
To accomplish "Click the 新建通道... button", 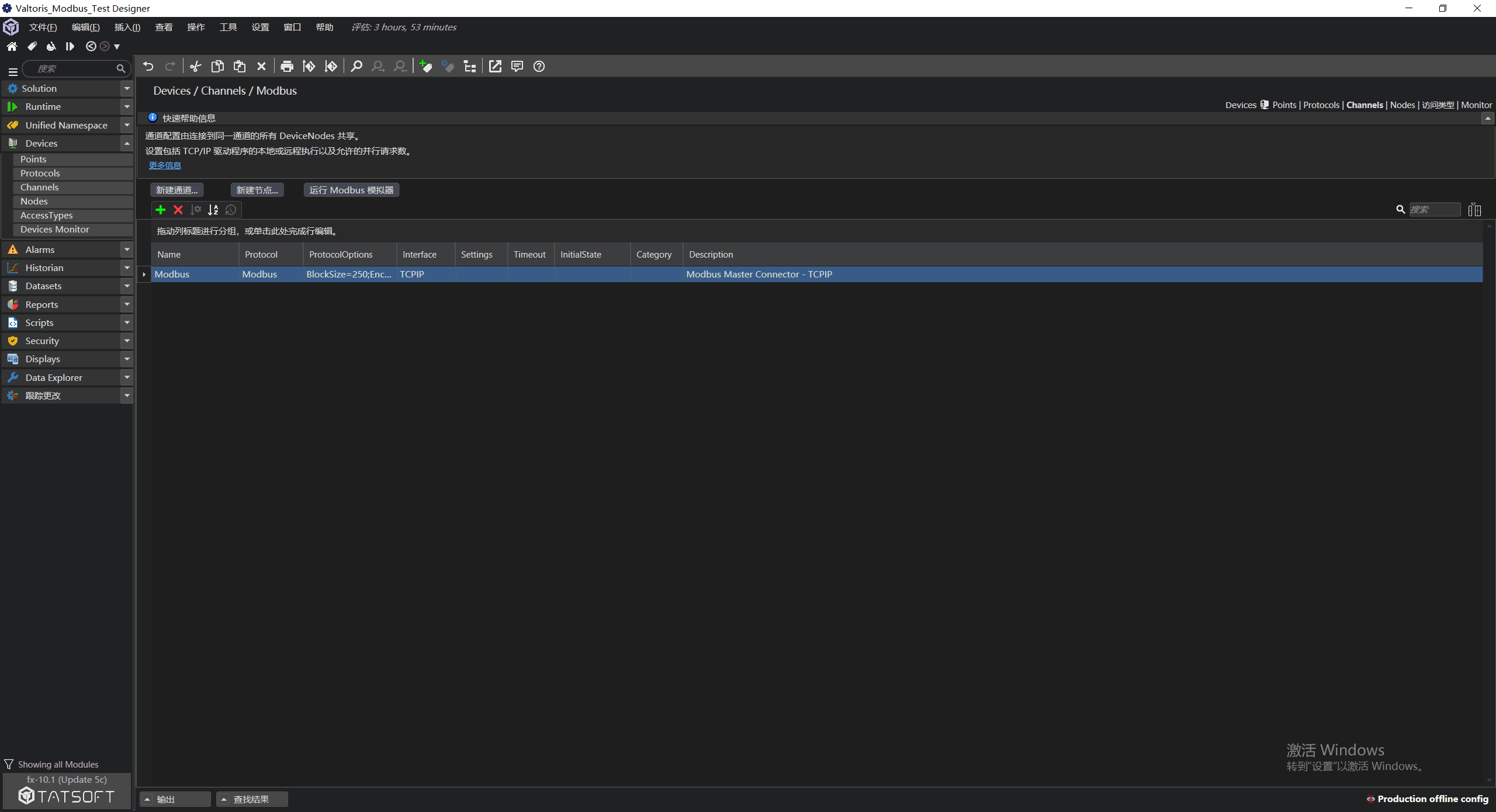I will pos(176,190).
